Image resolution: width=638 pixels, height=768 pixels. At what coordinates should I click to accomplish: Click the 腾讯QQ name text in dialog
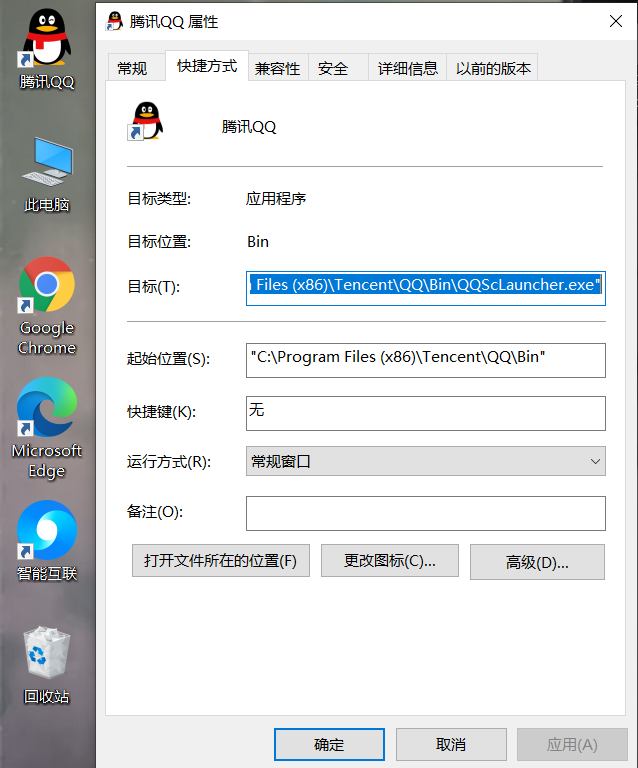point(249,127)
